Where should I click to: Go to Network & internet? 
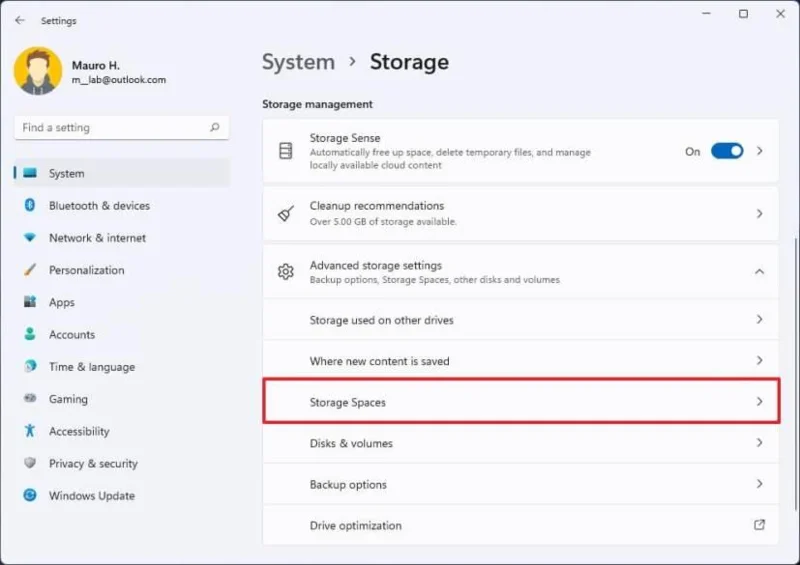coord(122,237)
